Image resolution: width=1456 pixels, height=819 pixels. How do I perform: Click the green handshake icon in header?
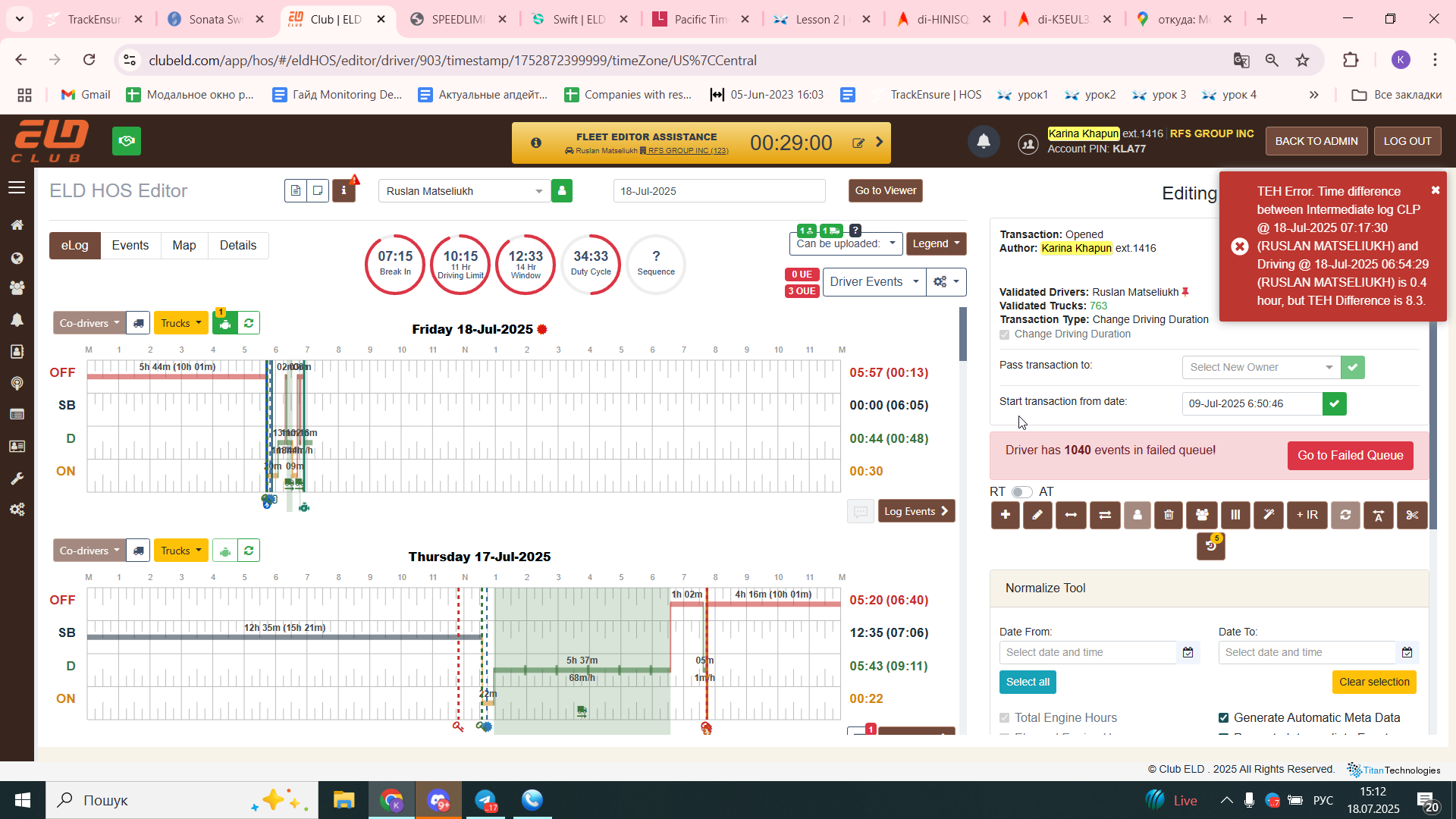tap(127, 141)
